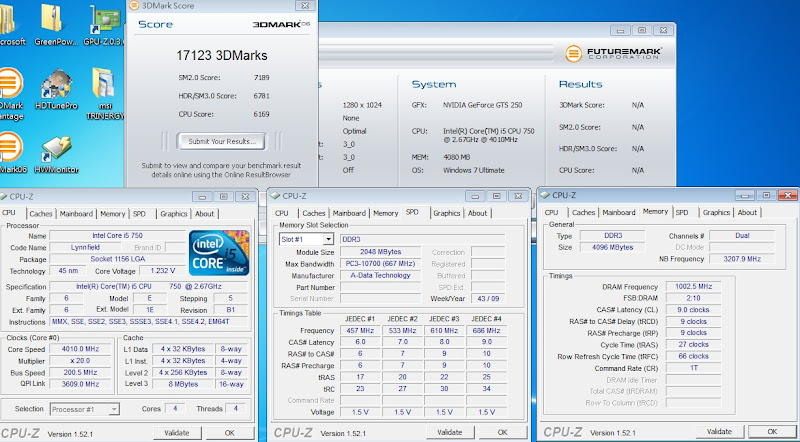Click OK in right CPU-Z window
This screenshot has height=442, width=800.
point(772,431)
